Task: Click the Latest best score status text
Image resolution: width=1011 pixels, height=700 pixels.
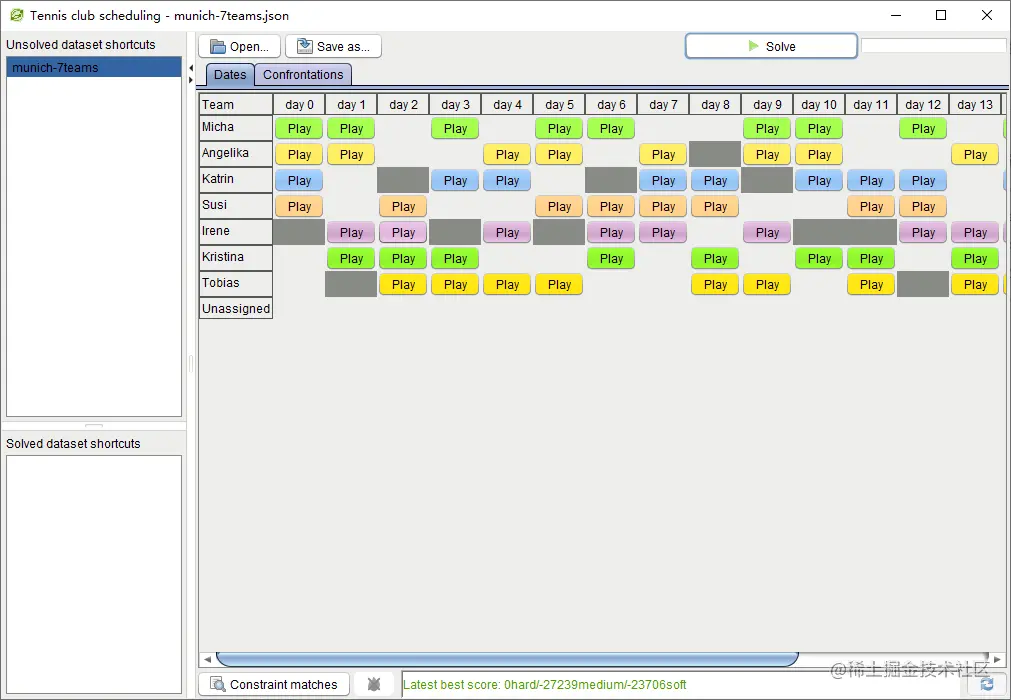Action: click(x=545, y=685)
